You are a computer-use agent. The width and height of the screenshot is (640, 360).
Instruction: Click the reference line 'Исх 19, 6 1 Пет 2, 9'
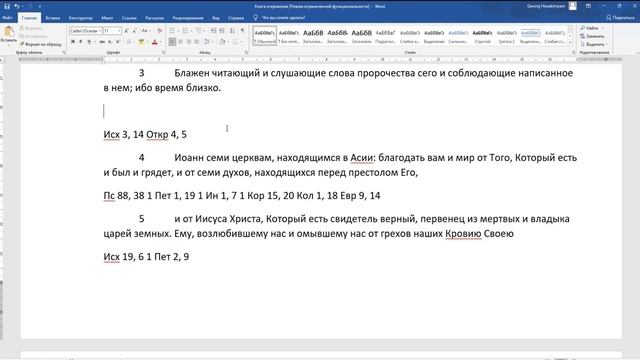click(x=146, y=257)
